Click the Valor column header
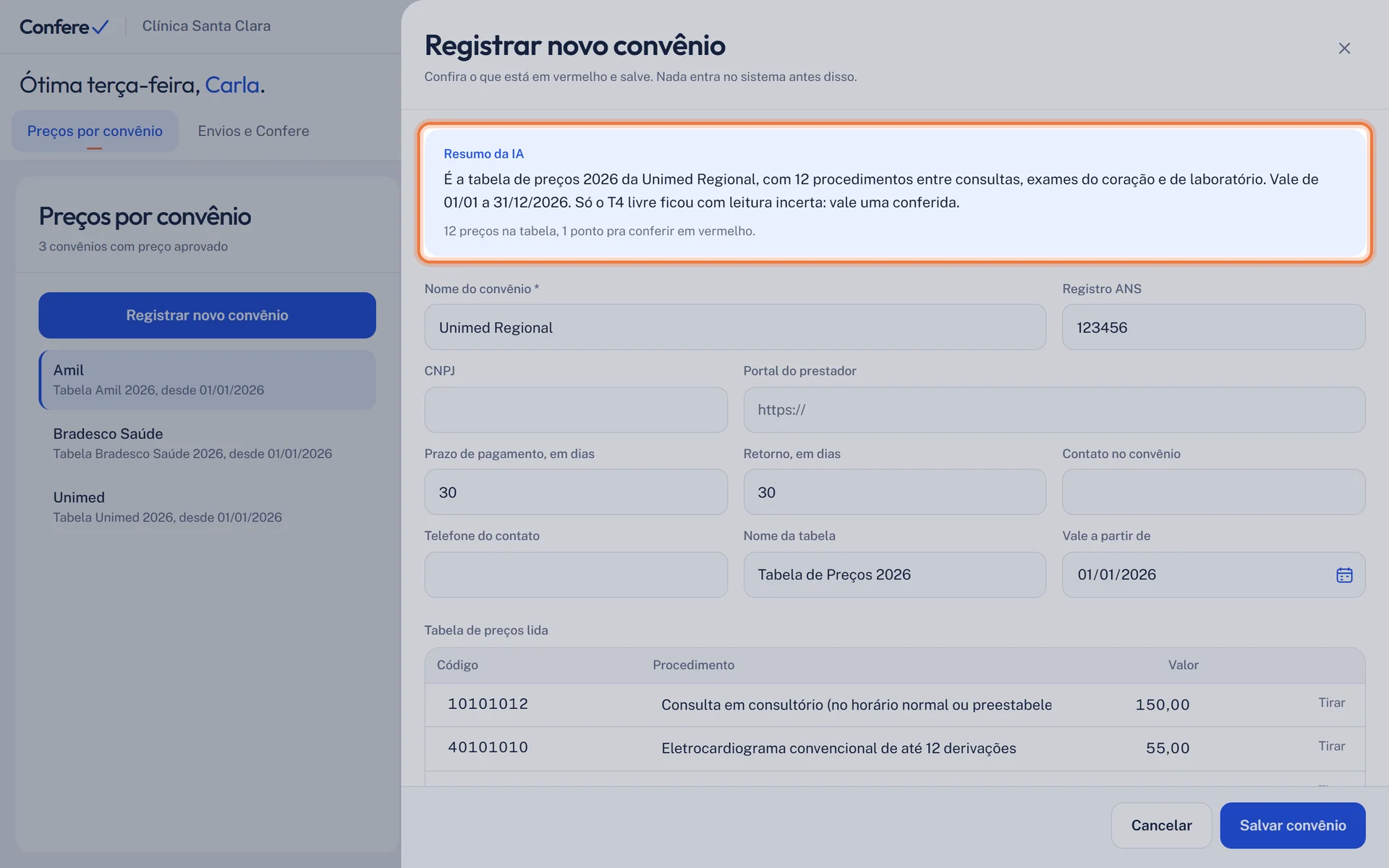This screenshot has height=868, width=1389. pyautogui.click(x=1183, y=665)
